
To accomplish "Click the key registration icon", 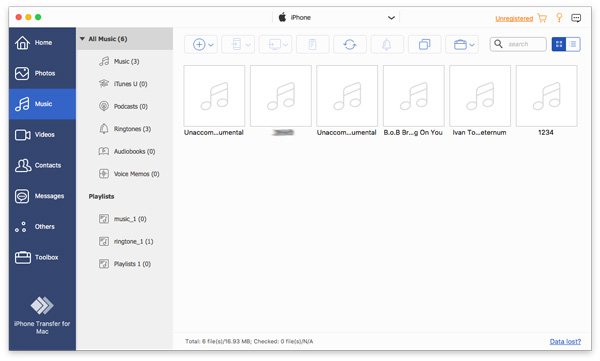I will (x=559, y=18).
